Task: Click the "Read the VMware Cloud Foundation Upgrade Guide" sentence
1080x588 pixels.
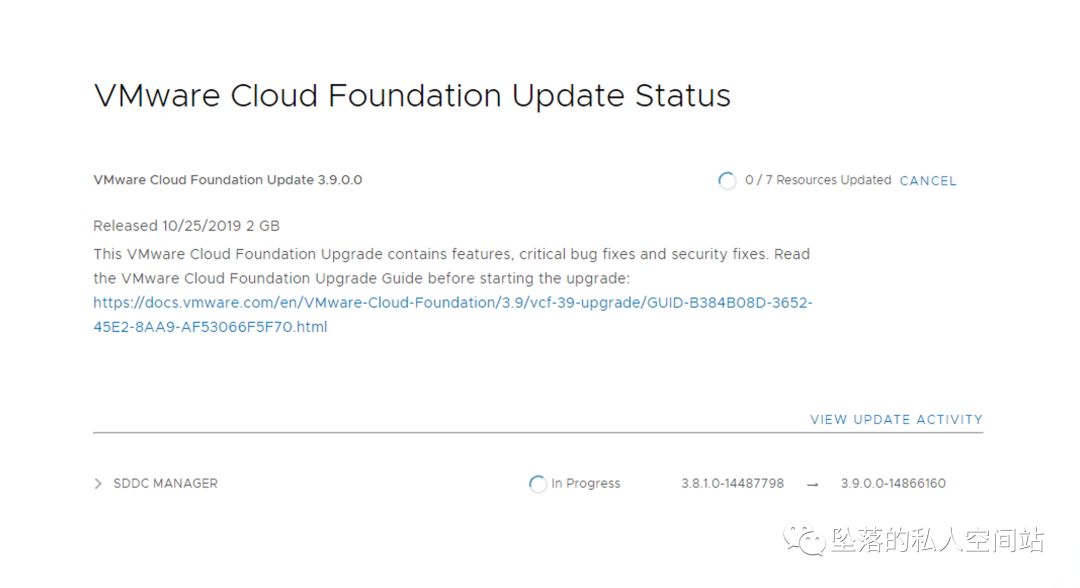Action: (x=361, y=278)
